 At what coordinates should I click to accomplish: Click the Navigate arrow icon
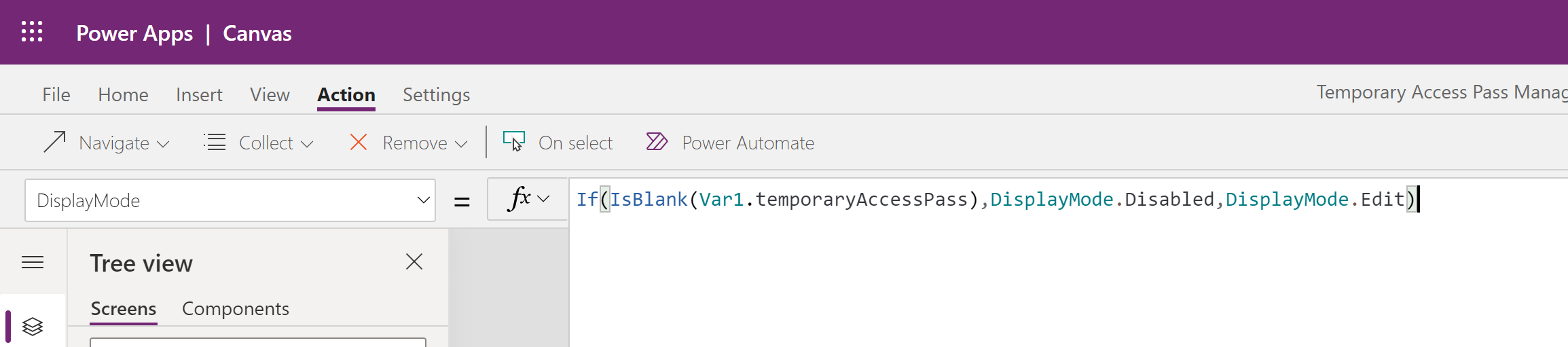click(x=55, y=142)
